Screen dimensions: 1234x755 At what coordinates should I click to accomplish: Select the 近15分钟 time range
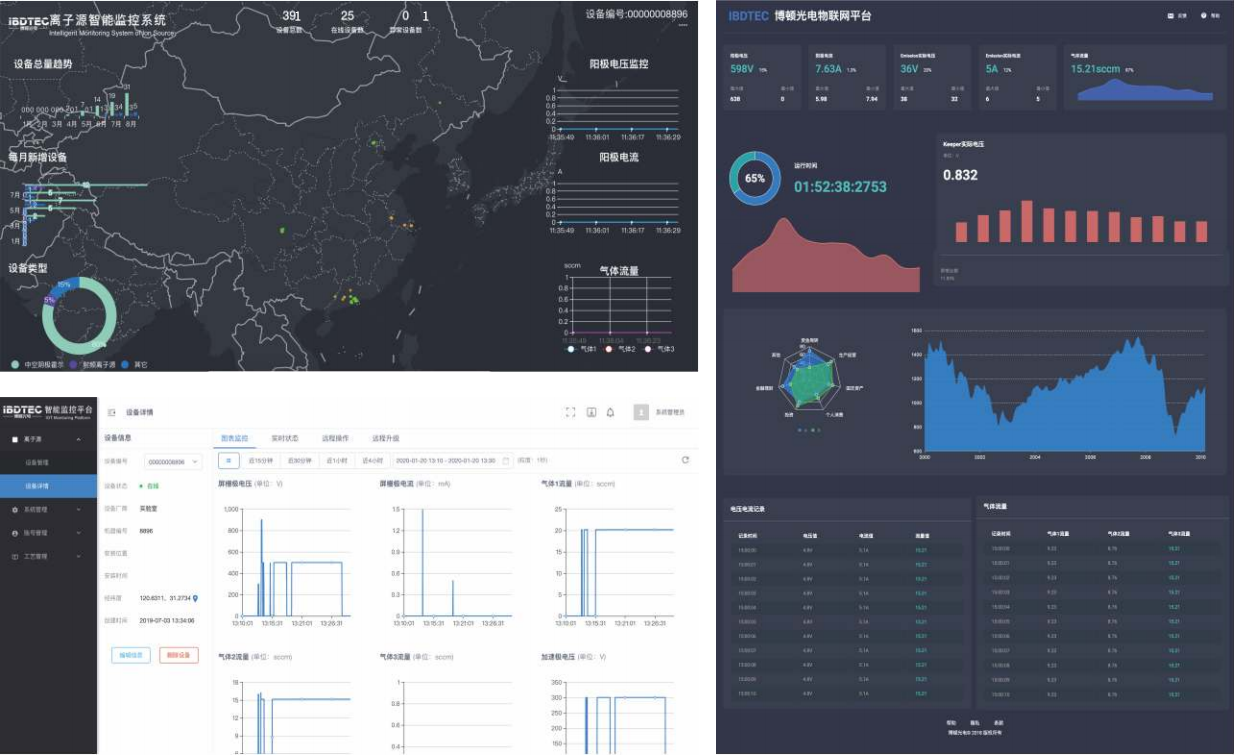point(260,460)
